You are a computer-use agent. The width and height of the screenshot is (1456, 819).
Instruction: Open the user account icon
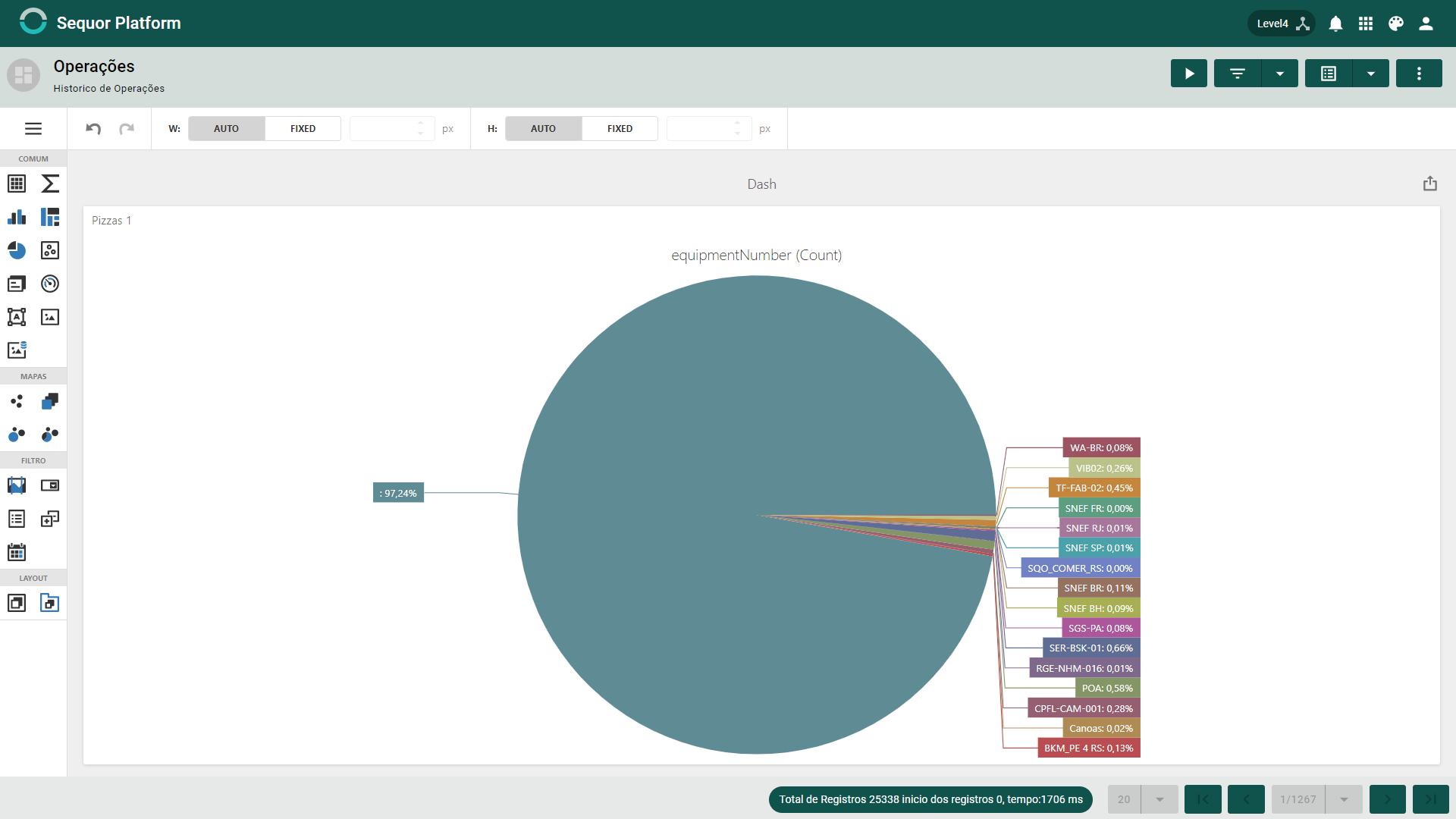click(1426, 24)
